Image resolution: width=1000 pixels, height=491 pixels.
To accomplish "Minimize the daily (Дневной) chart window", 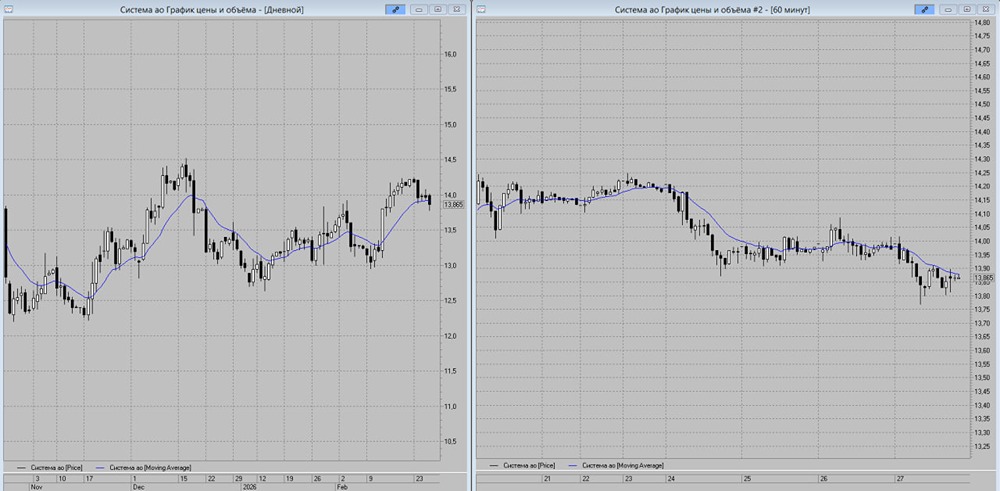I will tap(418, 10).
